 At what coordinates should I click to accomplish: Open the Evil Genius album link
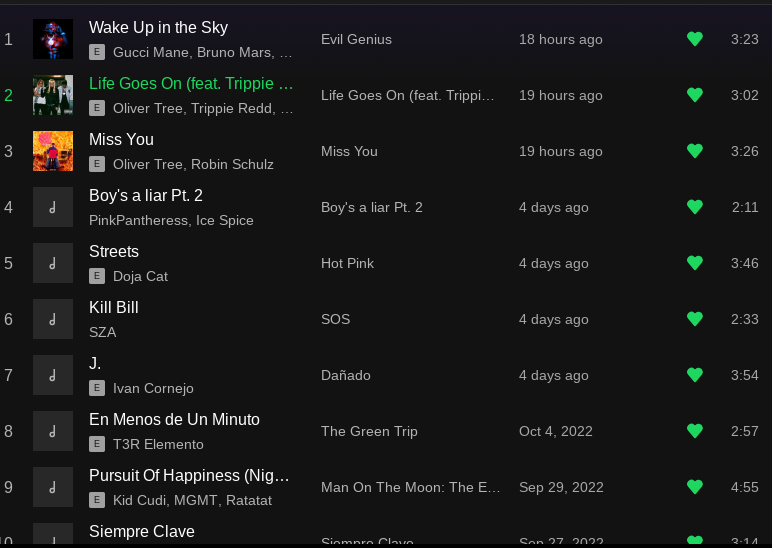coord(356,39)
